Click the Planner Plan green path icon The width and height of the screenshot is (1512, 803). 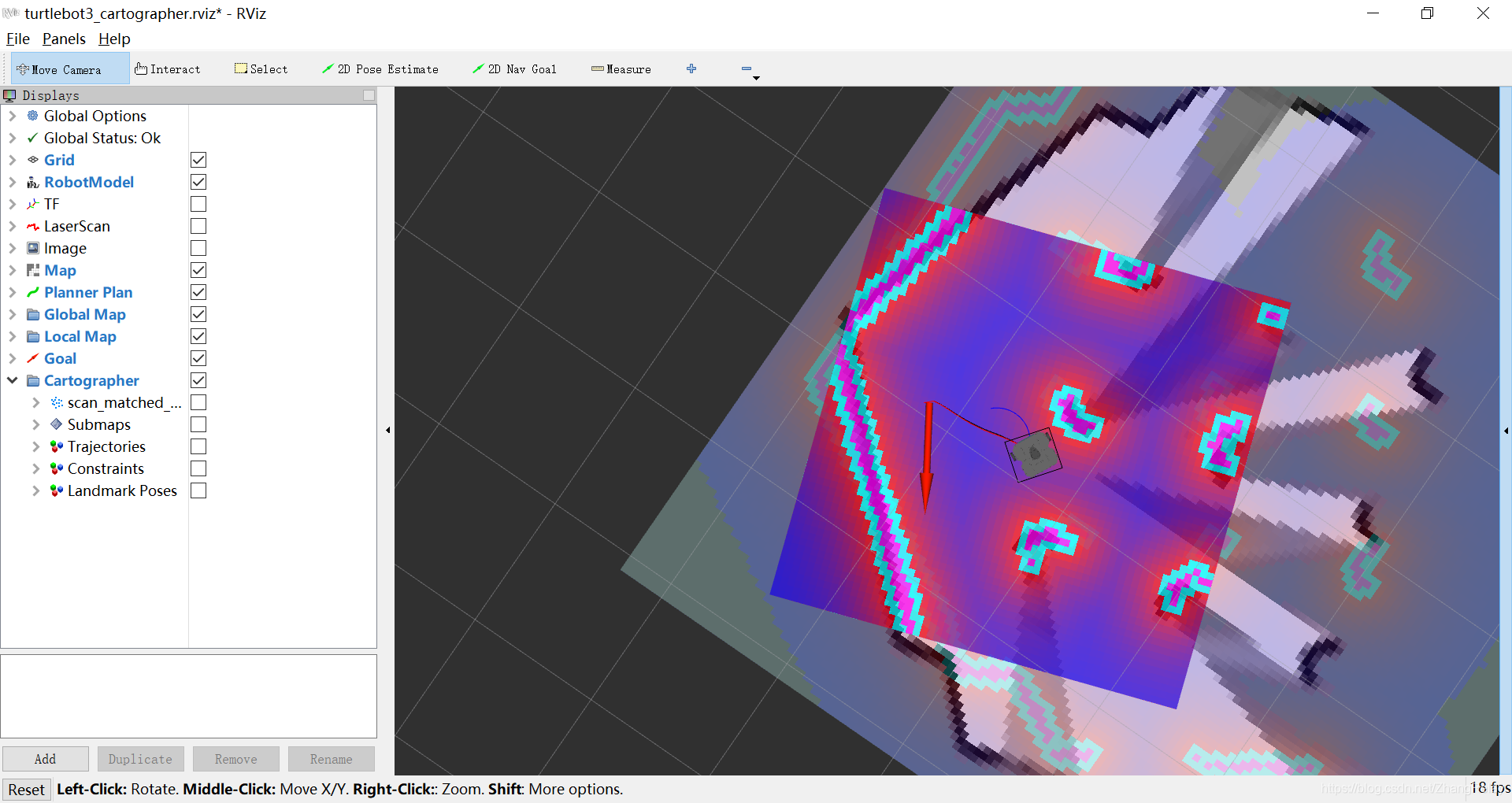[x=33, y=292]
